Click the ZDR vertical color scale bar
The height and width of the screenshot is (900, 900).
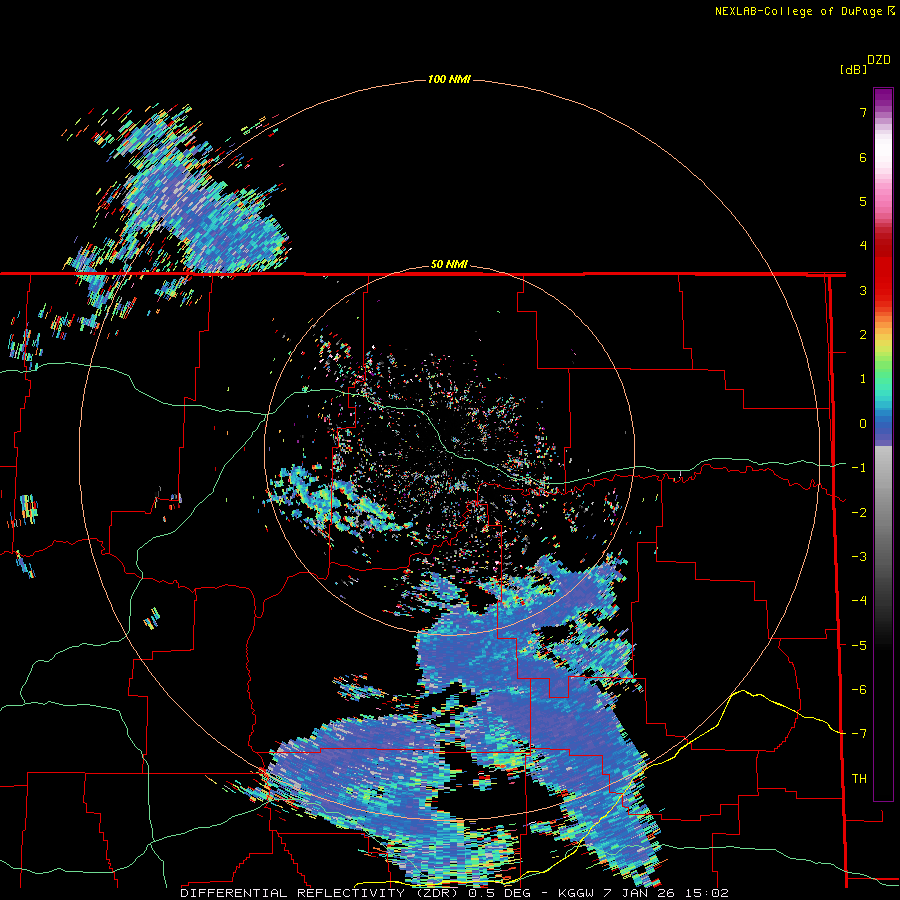pos(883,444)
